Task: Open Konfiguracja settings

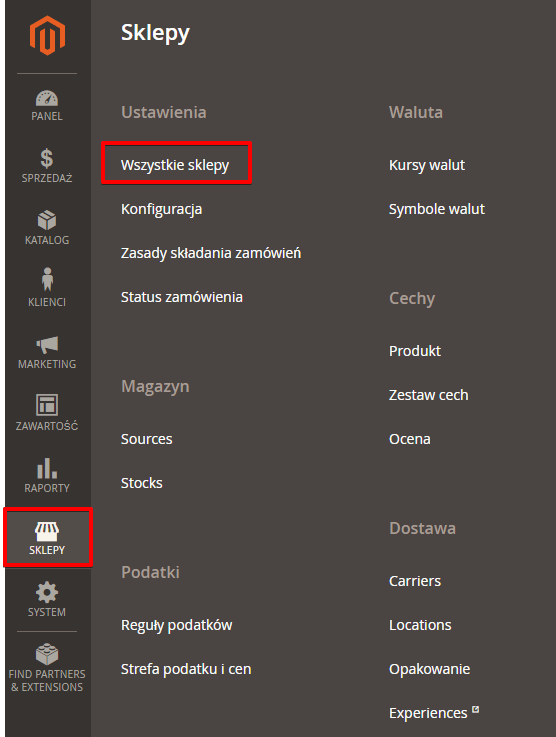Action: pos(162,209)
